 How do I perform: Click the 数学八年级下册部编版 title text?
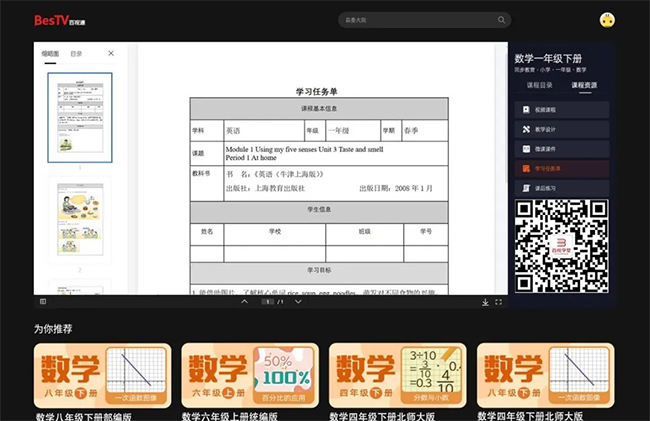coord(84,416)
